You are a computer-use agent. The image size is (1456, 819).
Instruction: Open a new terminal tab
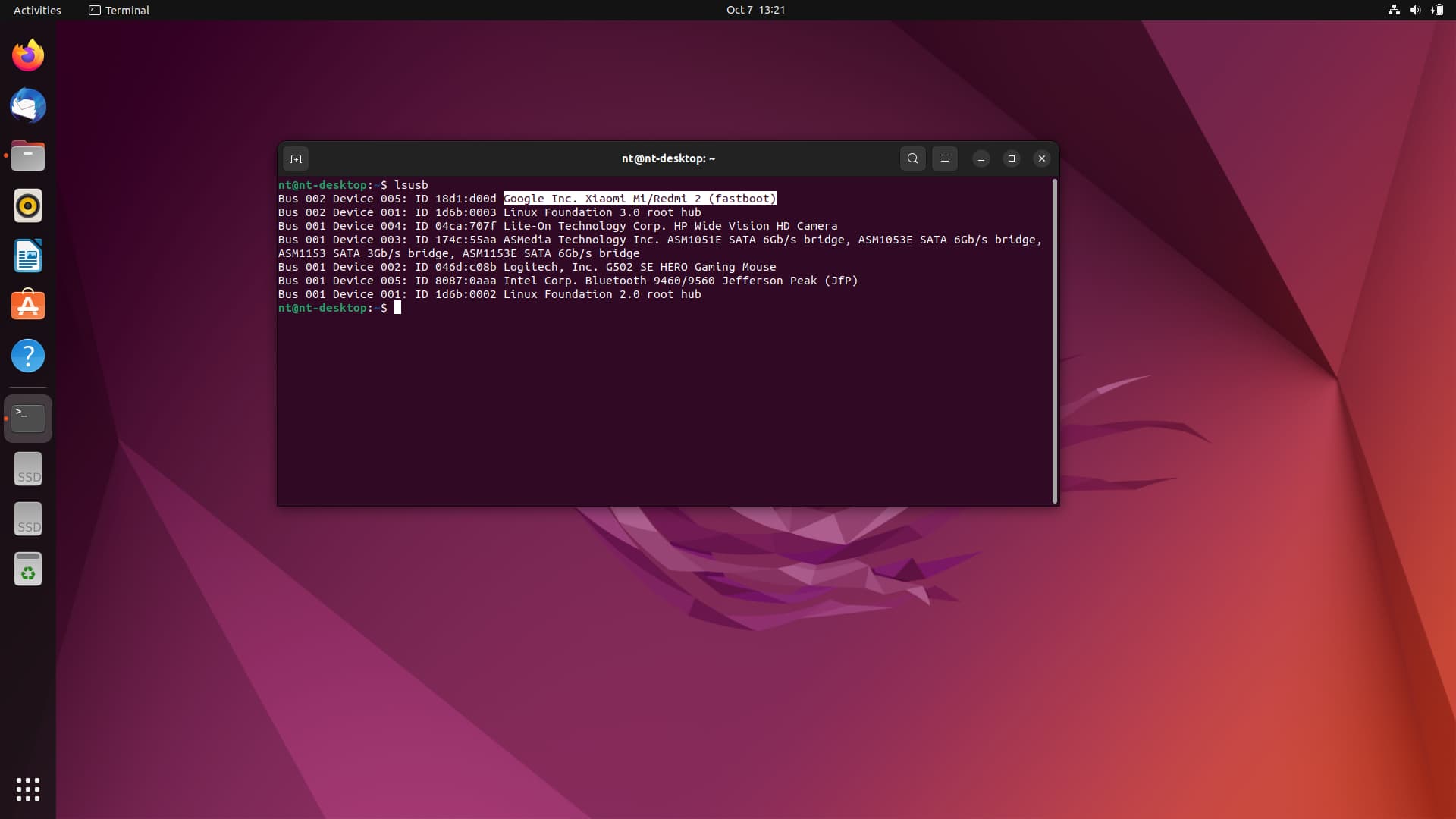coord(296,158)
